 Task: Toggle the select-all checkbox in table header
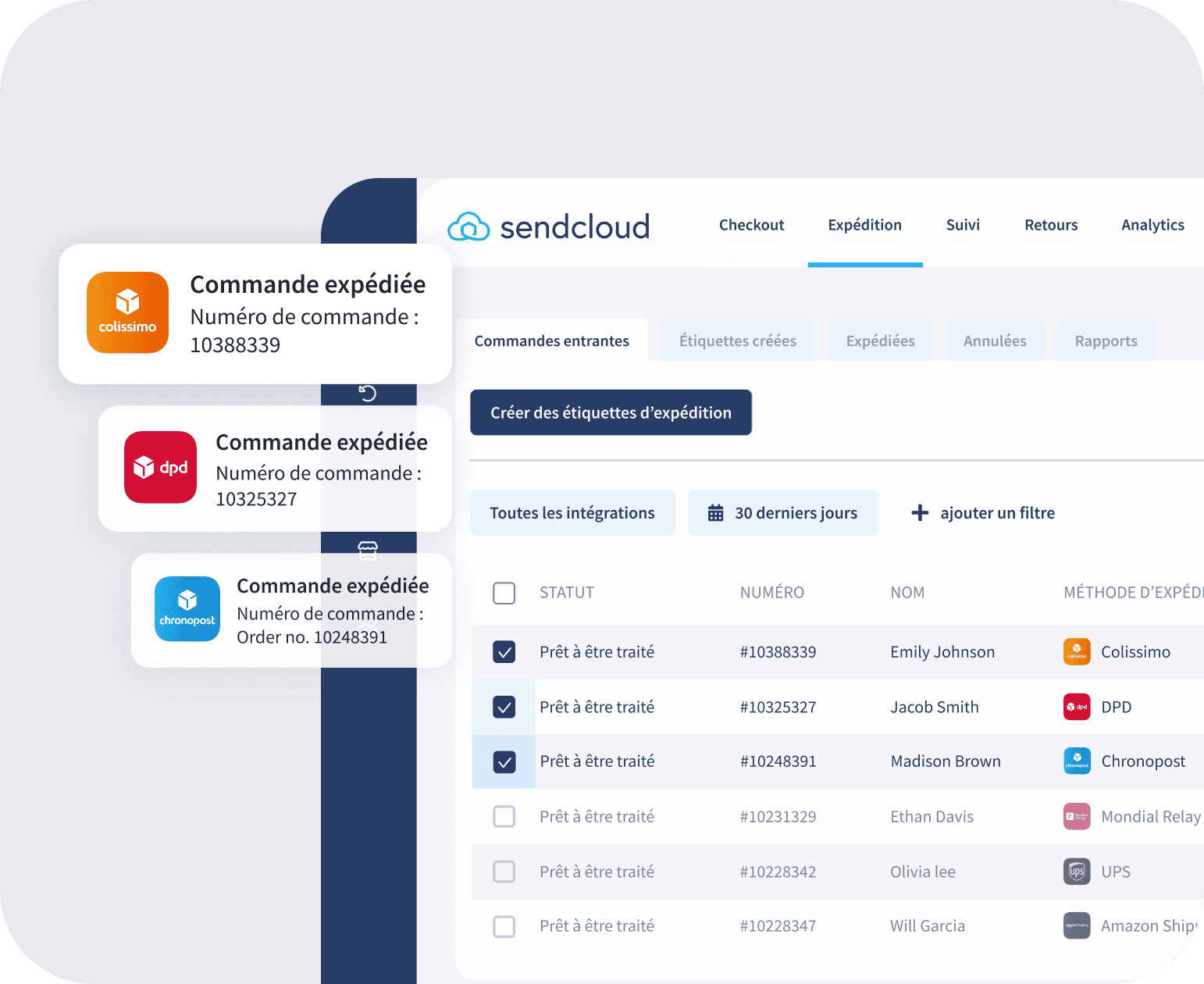pos(504,593)
